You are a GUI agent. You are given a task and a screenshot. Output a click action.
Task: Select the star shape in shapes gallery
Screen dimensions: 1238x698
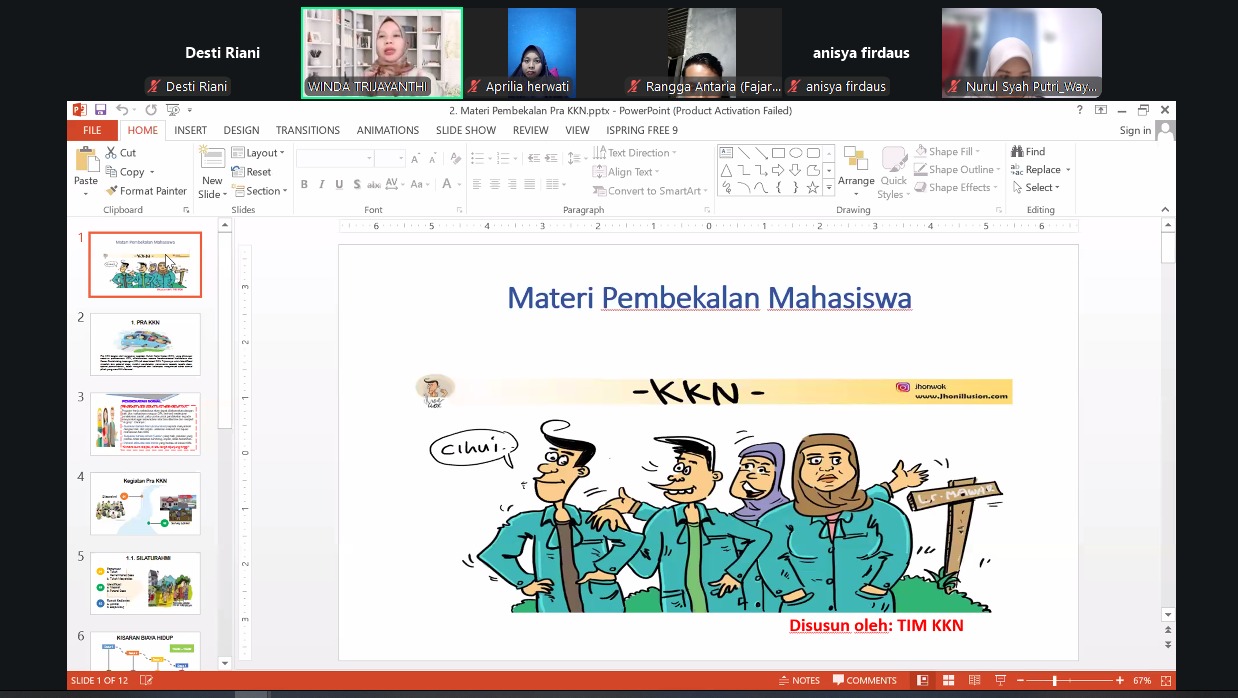[813, 187]
